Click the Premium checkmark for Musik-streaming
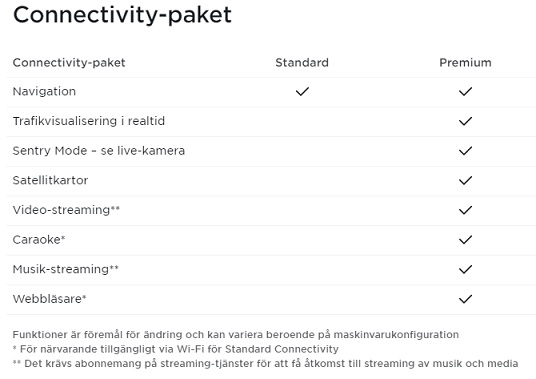 pos(465,269)
